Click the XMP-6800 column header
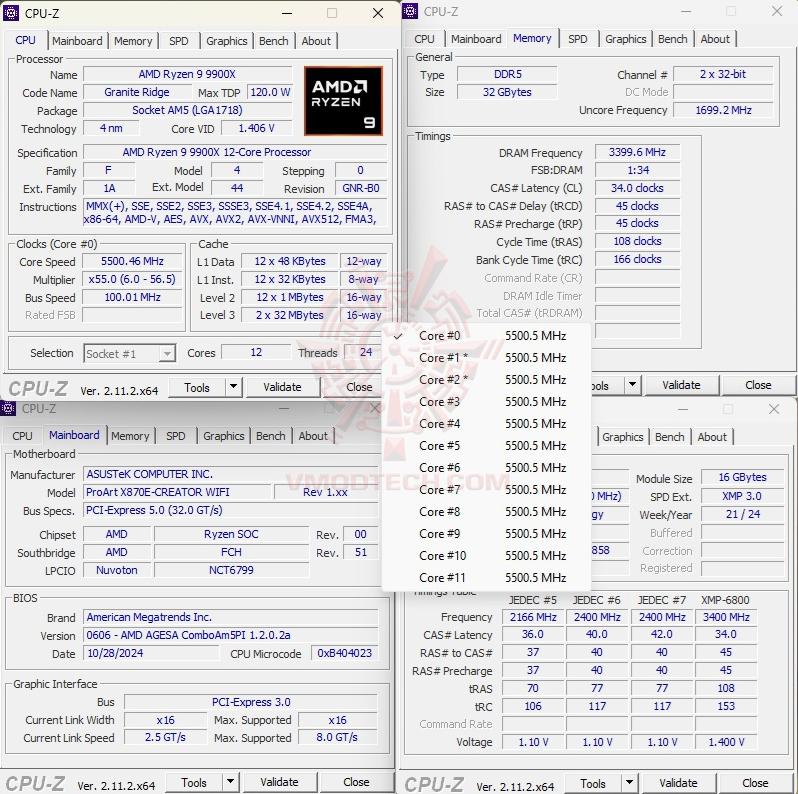 [x=725, y=600]
